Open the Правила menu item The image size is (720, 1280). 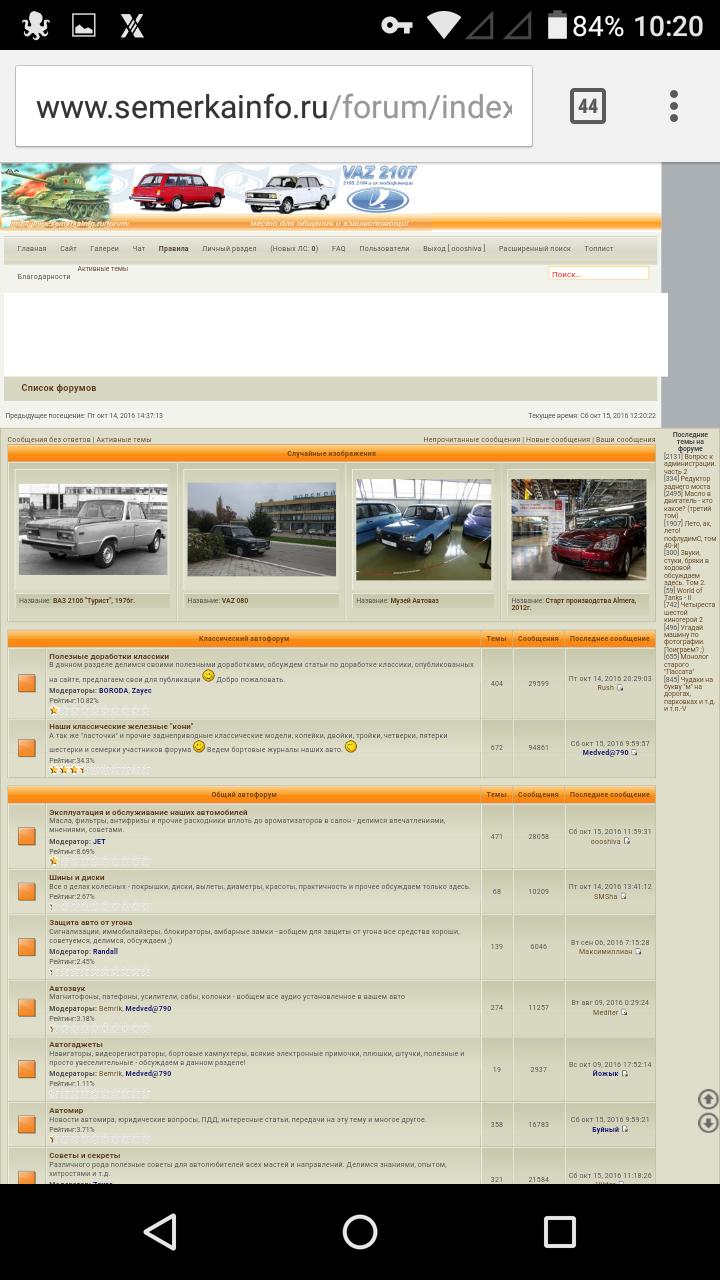pyautogui.click(x=173, y=248)
